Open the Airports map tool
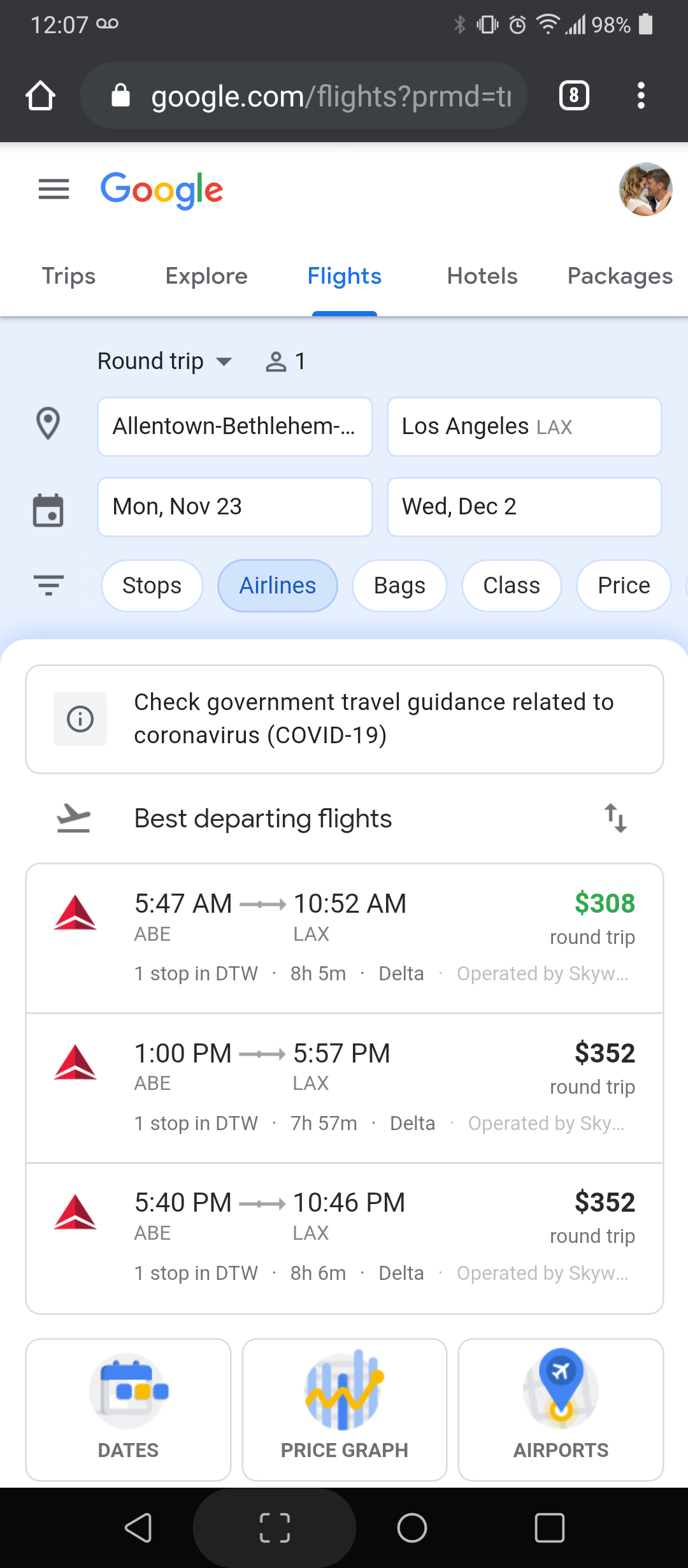 click(561, 1409)
